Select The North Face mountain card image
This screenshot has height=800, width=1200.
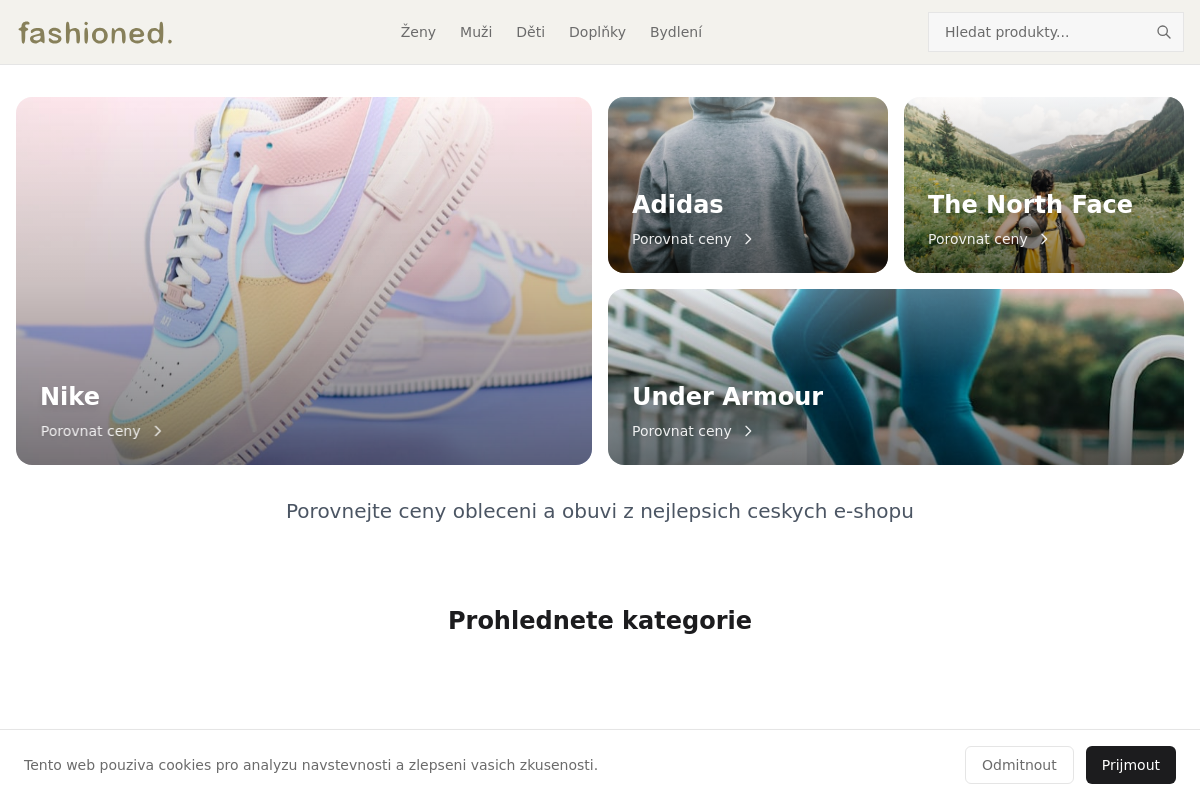(x=1044, y=185)
